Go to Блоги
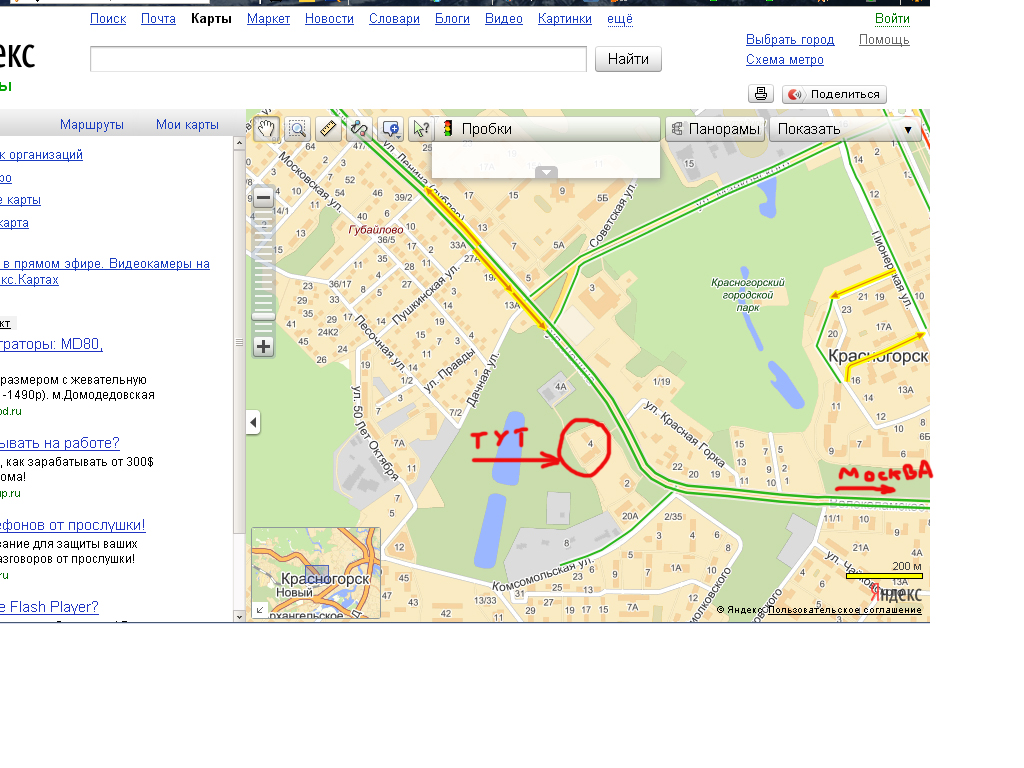 coord(453,19)
